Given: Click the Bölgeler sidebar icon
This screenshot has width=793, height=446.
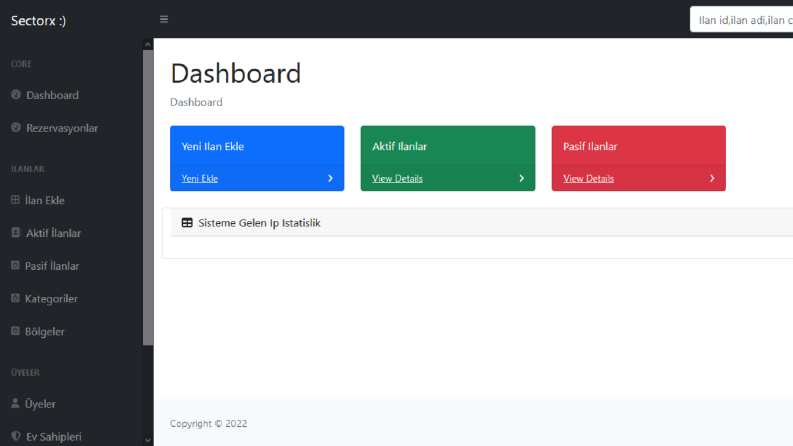Looking at the screenshot, I should [x=16, y=331].
